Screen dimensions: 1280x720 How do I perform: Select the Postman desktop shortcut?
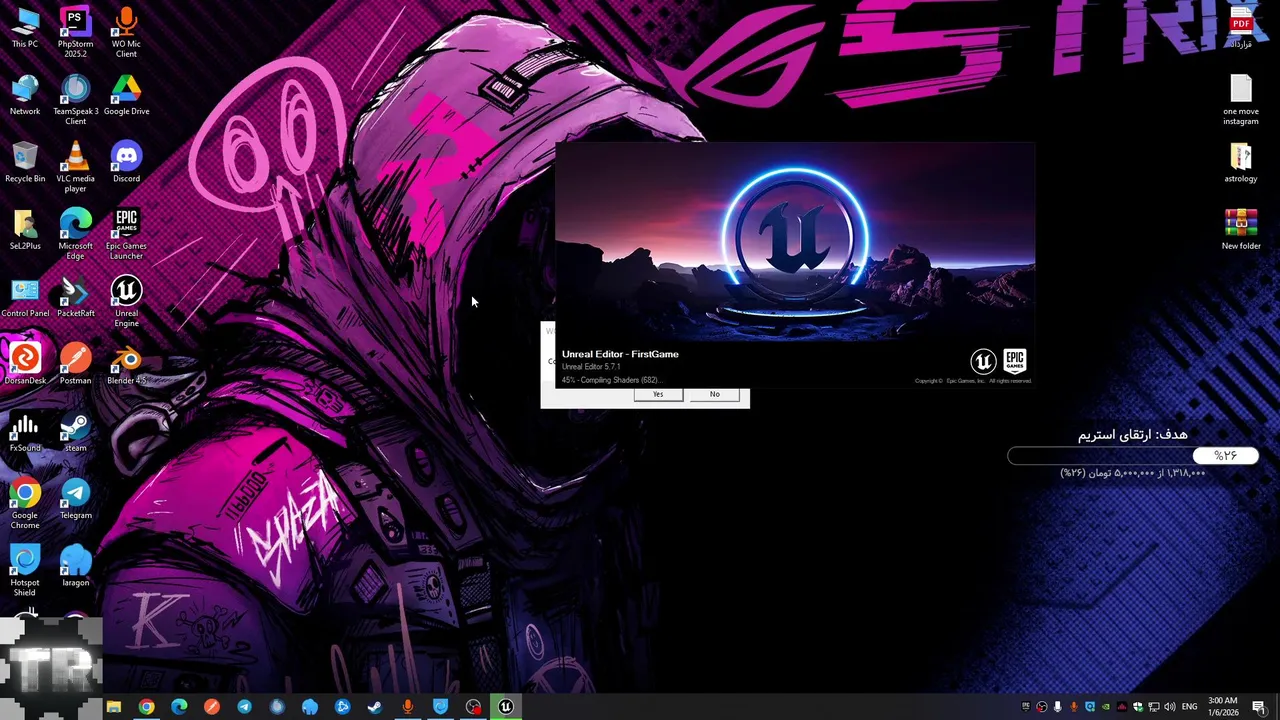[x=75, y=365]
